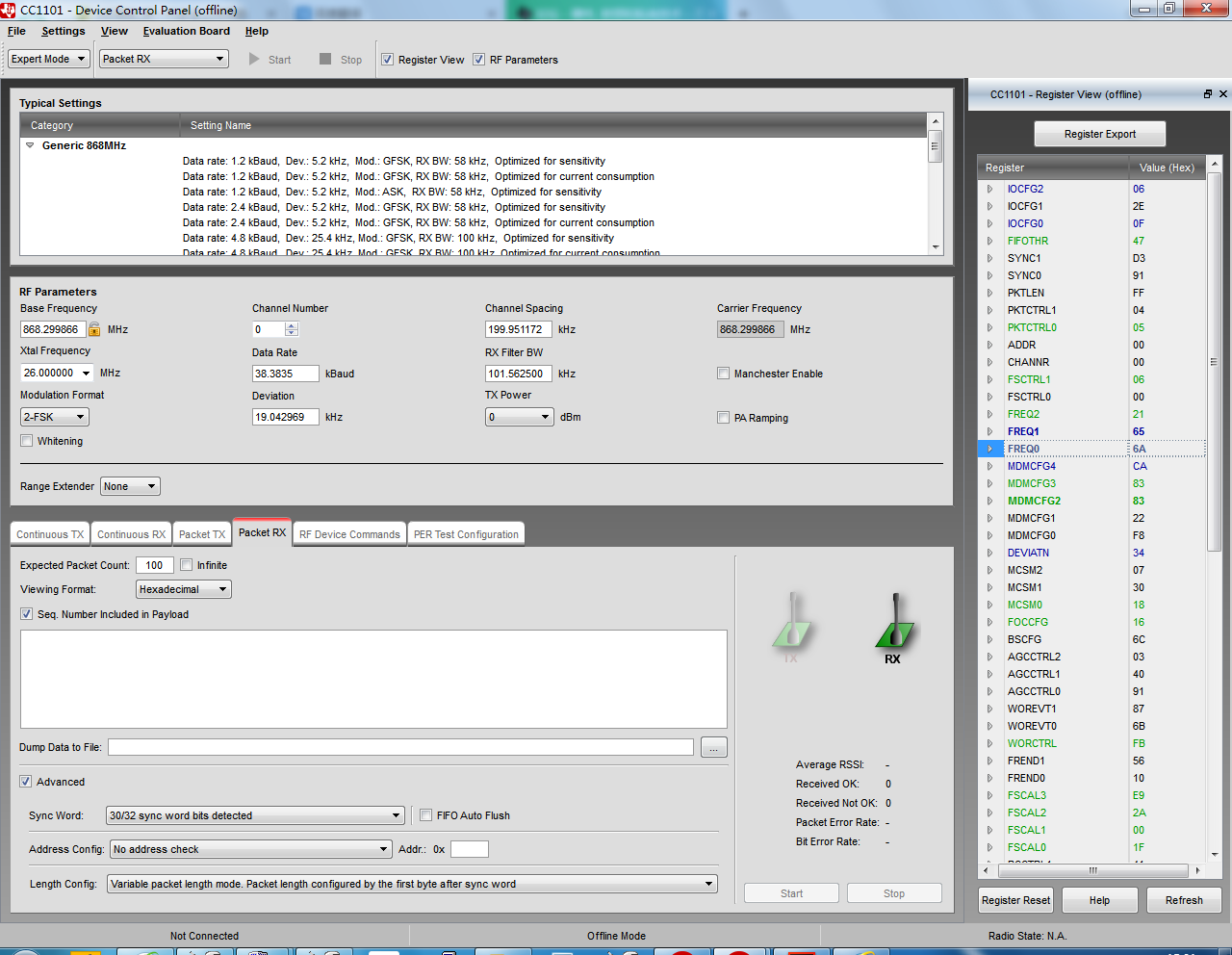Toggle the lock icon beside Base Frequency
Screen dimensions: 1232x955
[x=94, y=329]
